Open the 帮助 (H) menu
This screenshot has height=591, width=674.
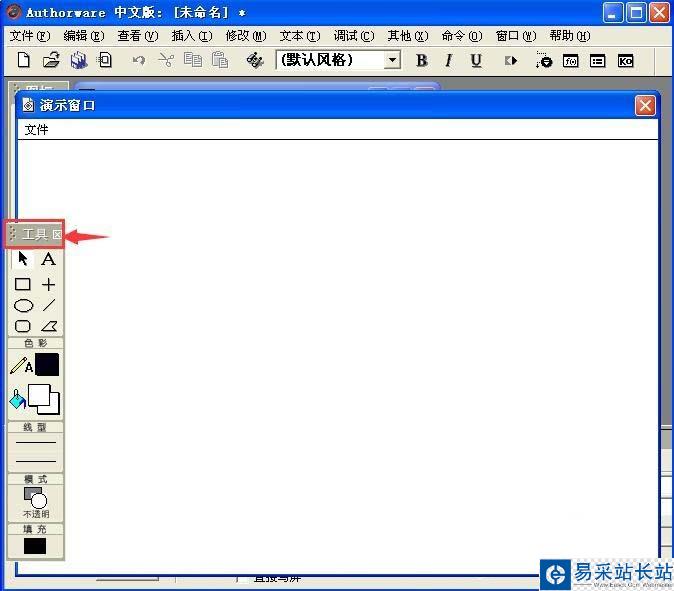(570, 36)
